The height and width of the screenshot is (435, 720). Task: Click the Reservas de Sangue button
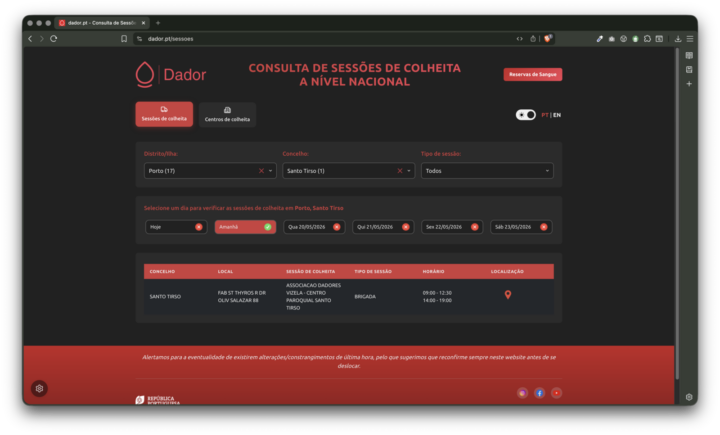[533, 74]
